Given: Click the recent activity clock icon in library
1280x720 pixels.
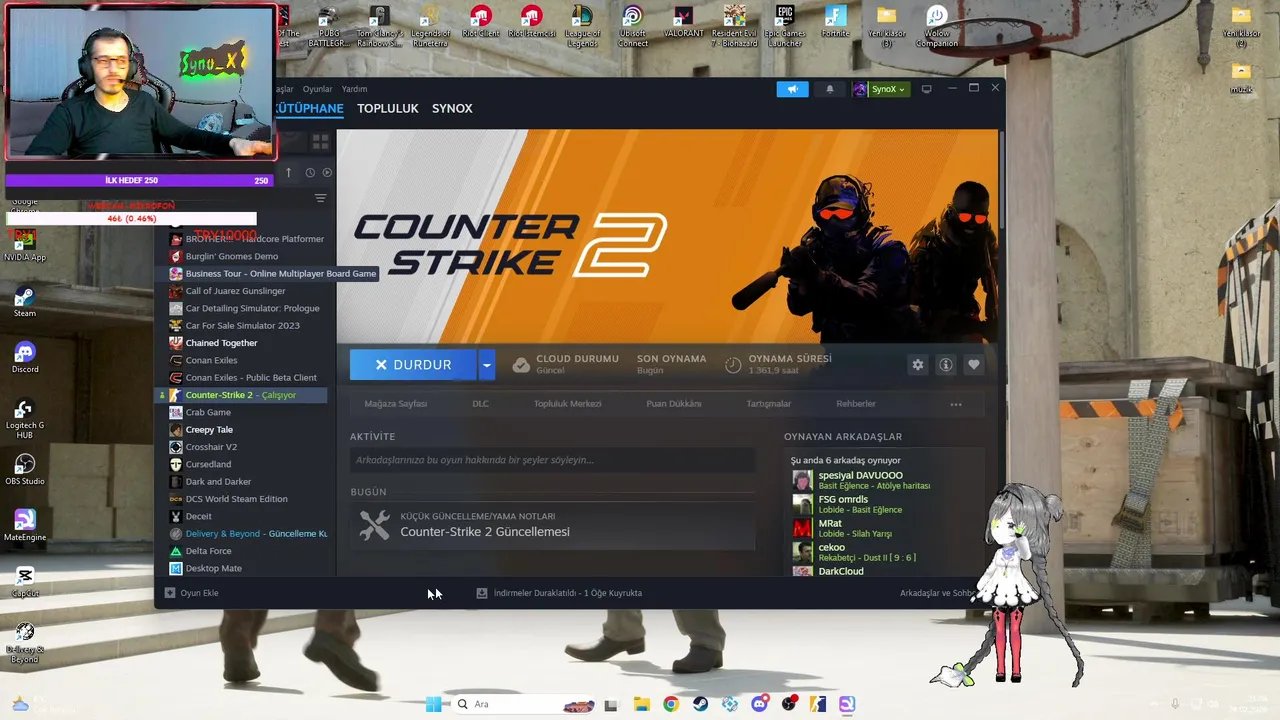Looking at the screenshot, I should click(x=310, y=173).
